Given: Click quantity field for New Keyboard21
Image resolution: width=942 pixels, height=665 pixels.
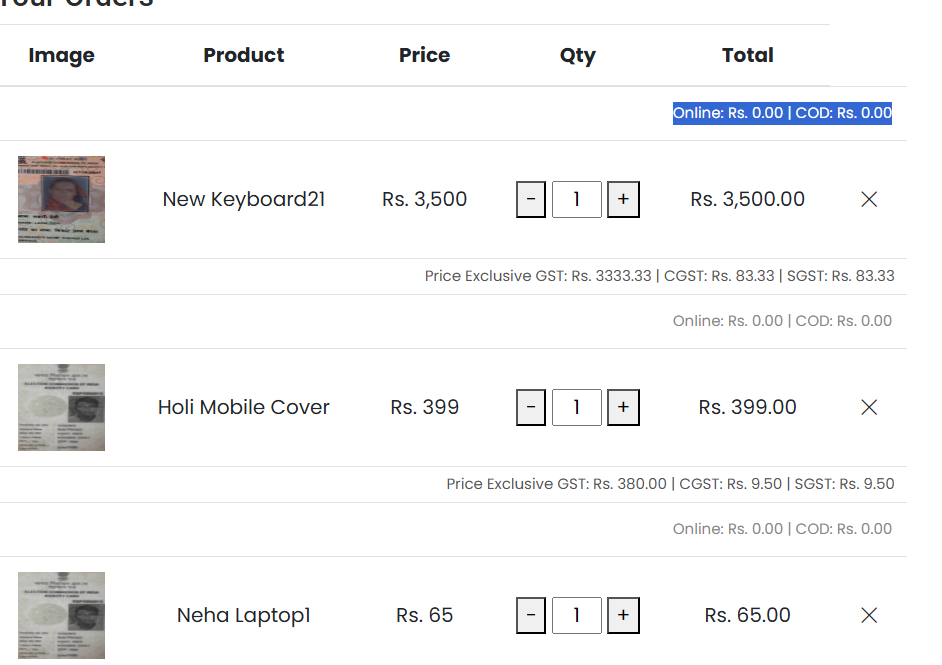Looking at the screenshot, I should pyautogui.click(x=577, y=199).
